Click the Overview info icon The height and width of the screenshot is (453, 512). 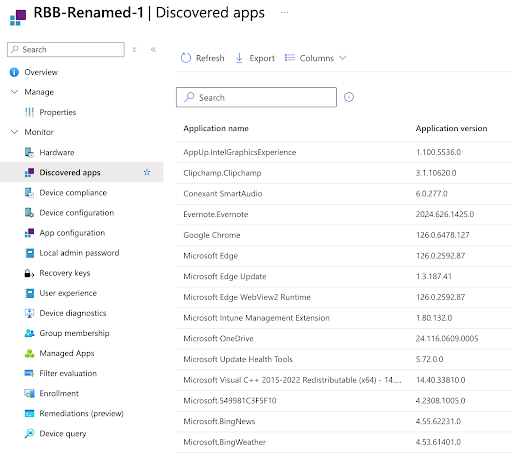pos(14,72)
